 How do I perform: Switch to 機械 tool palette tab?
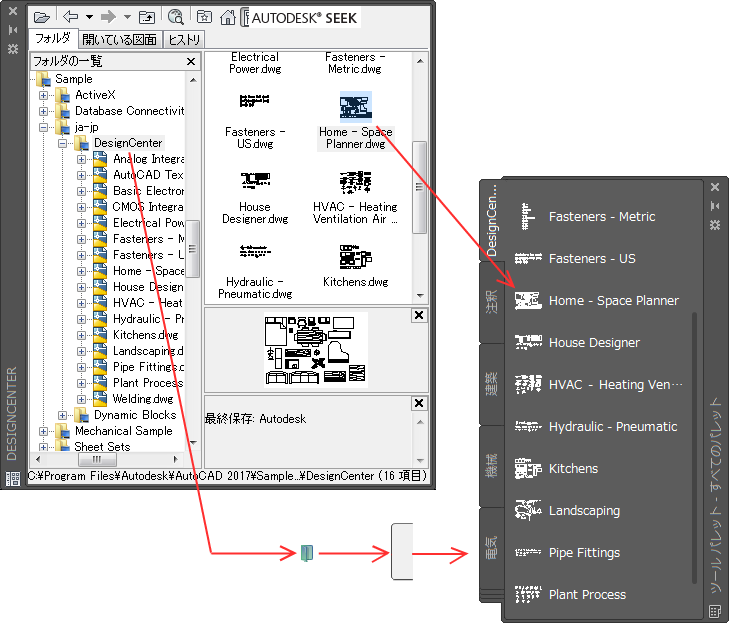click(491, 466)
